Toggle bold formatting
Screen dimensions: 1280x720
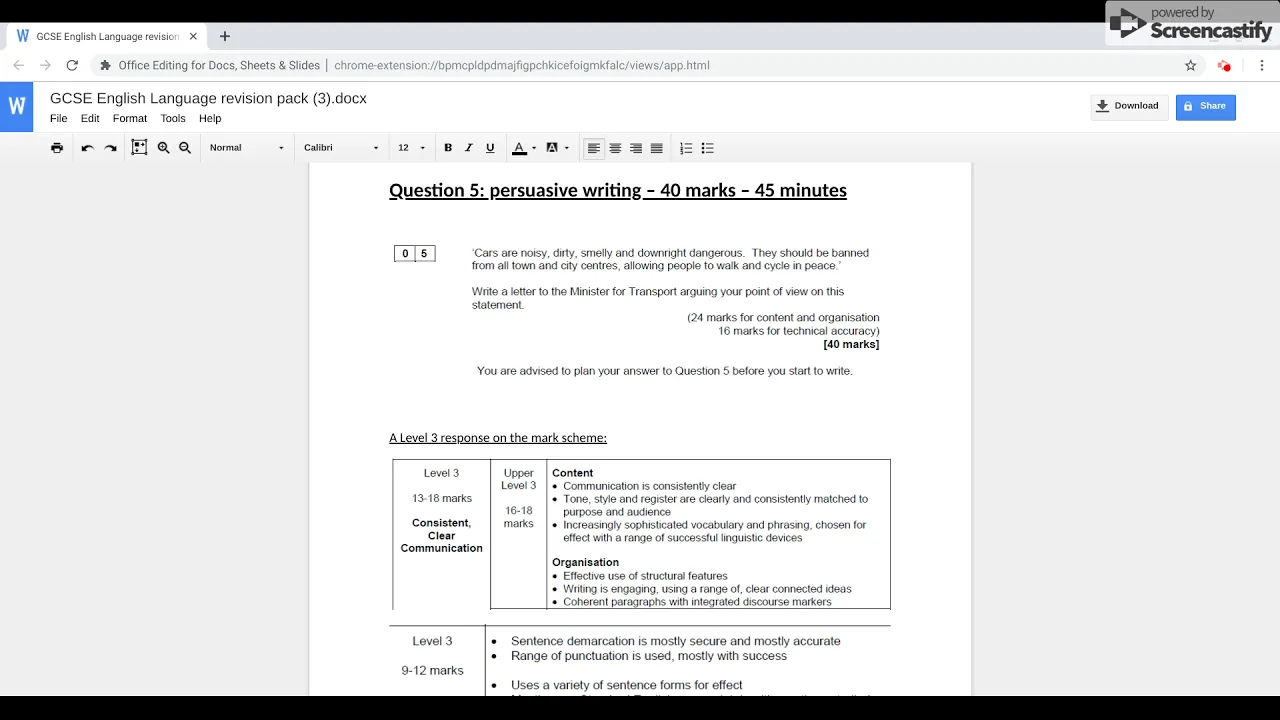click(448, 148)
